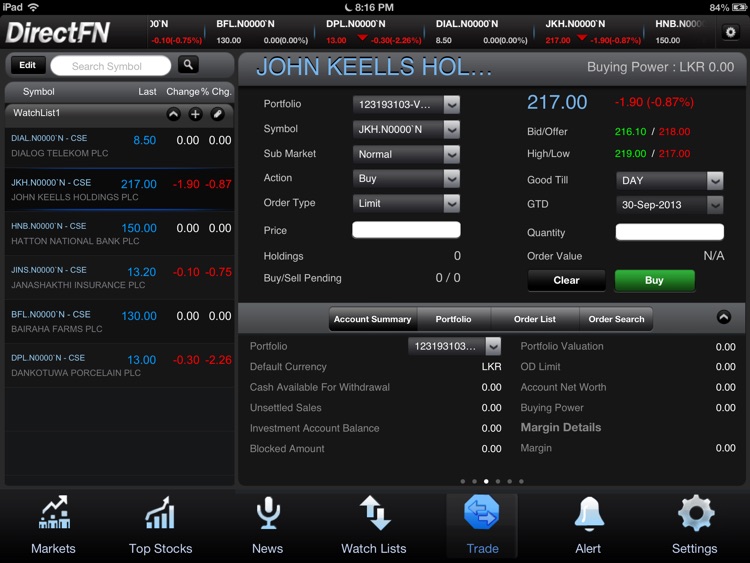Viewport: 750px width, 563px height.
Task: Open the Trade section
Action: click(x=482, y=525)
